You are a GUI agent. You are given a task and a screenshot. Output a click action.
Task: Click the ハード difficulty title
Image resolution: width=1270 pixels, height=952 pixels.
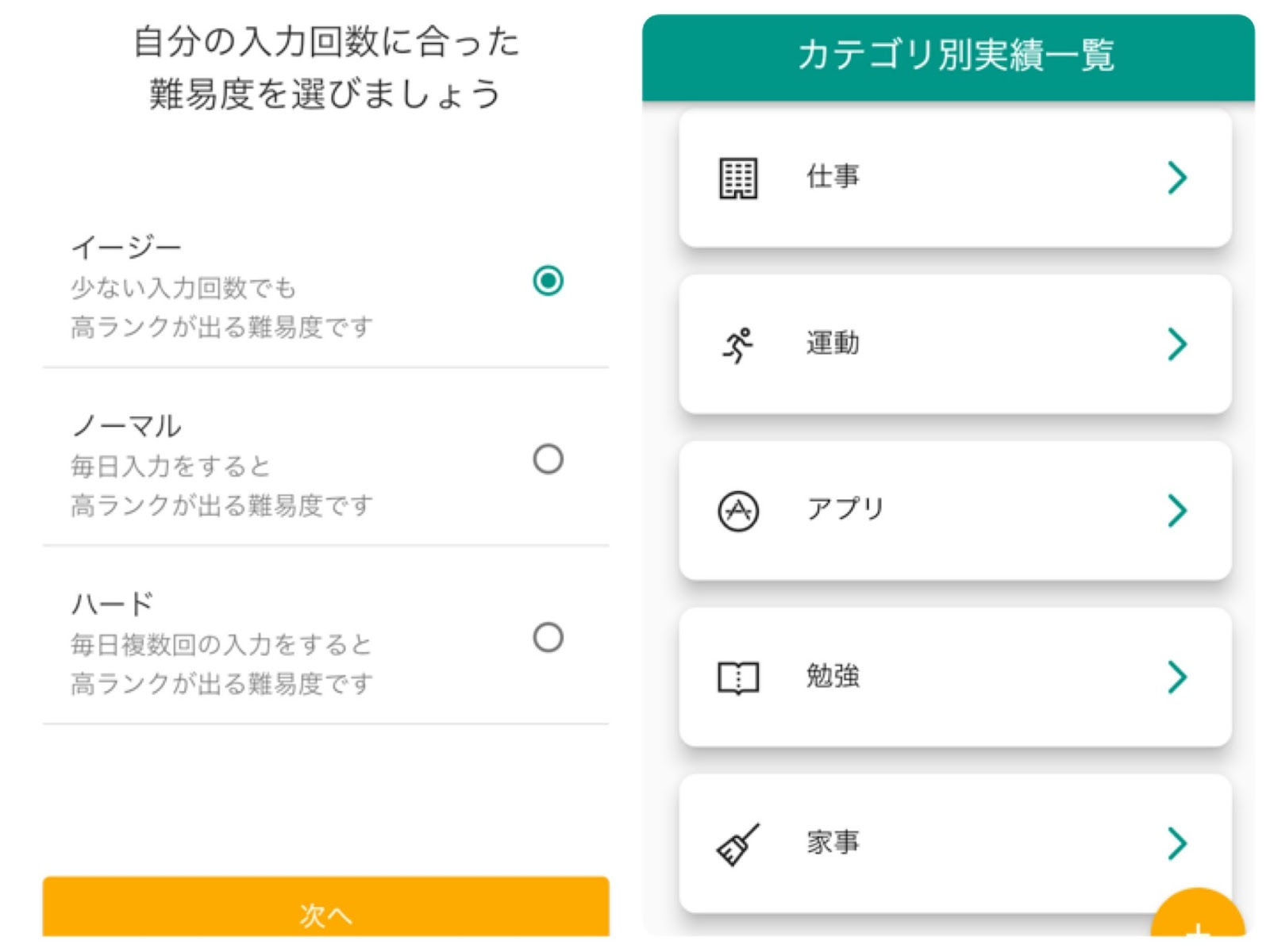point(112,605)
